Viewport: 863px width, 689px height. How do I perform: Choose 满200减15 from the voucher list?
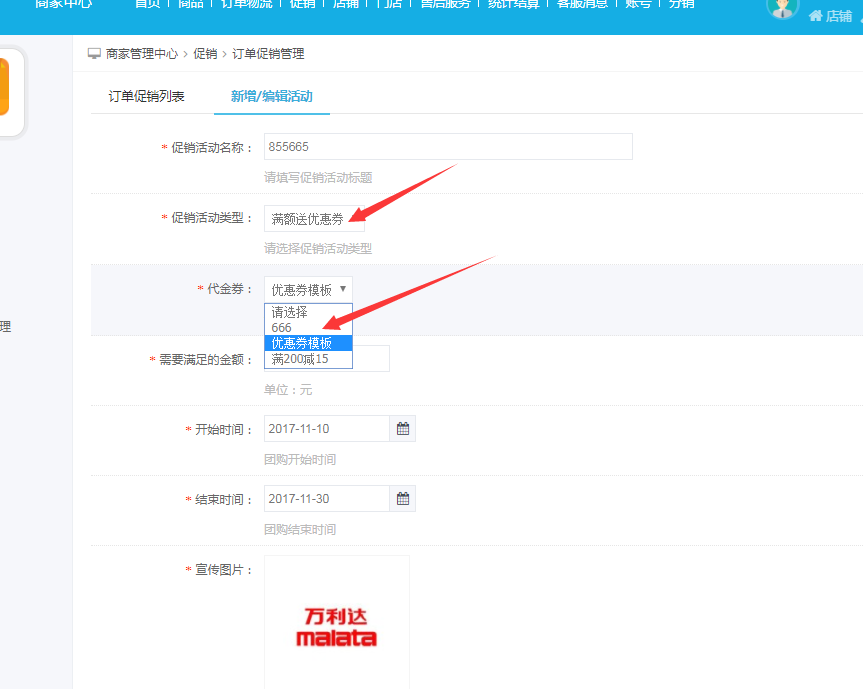pyautogui.click(x=300, y=359)
